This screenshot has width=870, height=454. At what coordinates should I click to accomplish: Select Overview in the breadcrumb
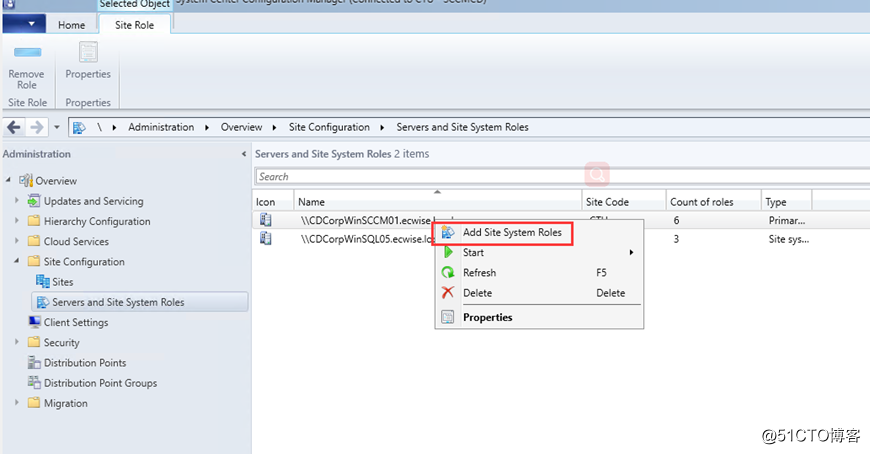coord(241,127)
